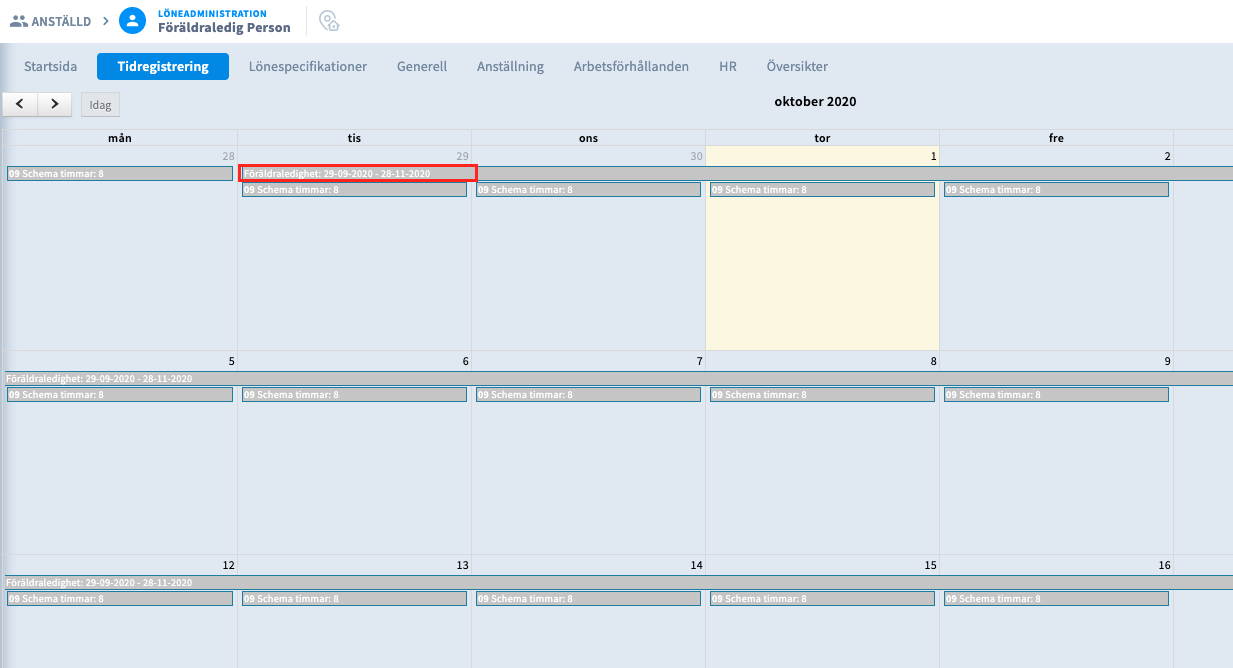Click date number 16
This screenshot has width=1233, height=668.
point(1164,565)
